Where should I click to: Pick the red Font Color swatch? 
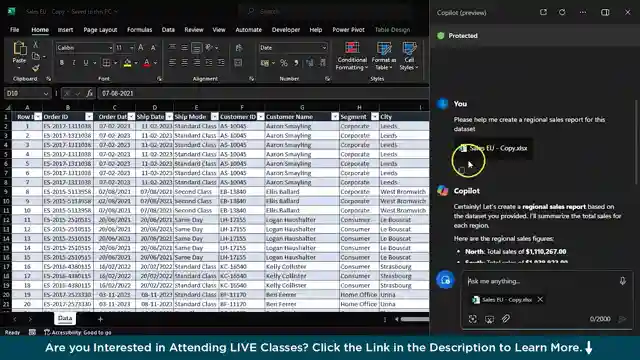coord(147,63)
